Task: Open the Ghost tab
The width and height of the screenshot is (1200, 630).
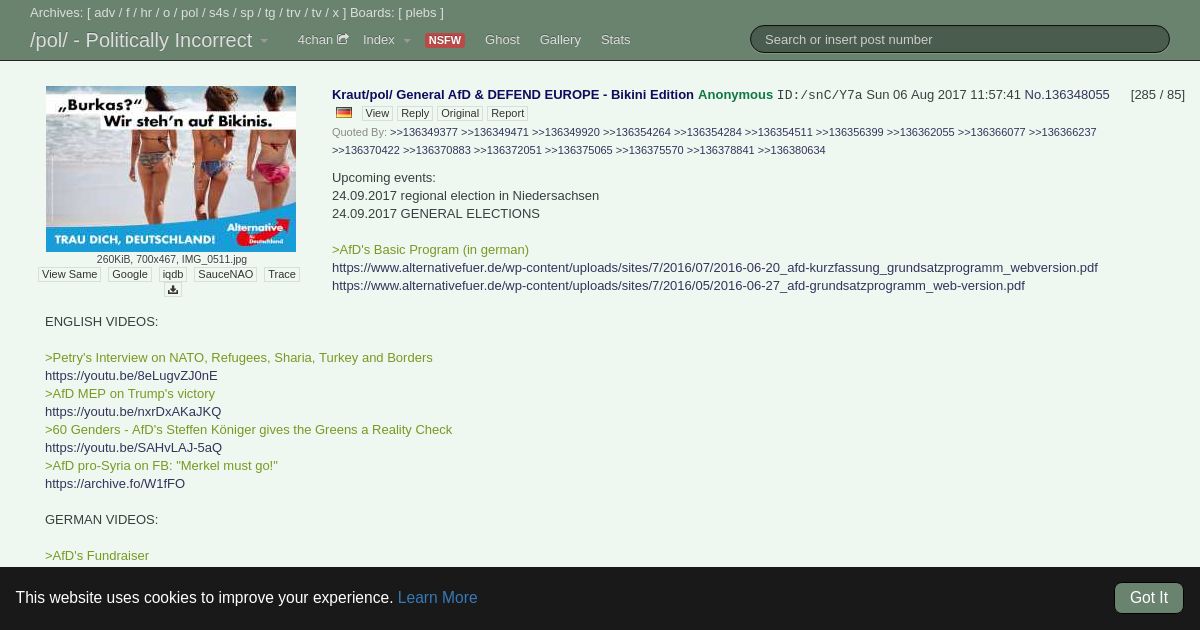Action: [x=502, y=40]
